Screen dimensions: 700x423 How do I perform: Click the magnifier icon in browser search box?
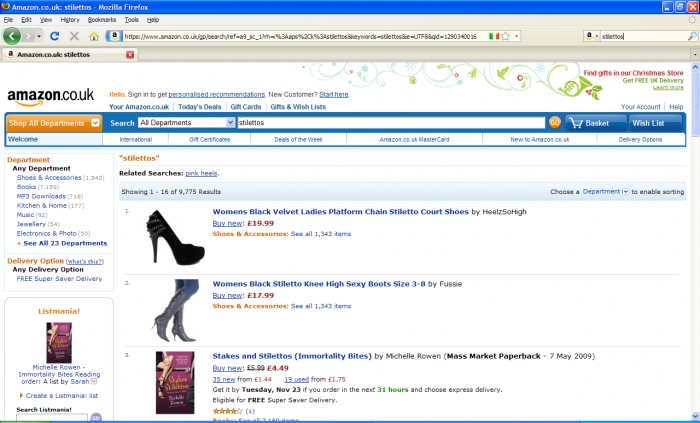692,36
